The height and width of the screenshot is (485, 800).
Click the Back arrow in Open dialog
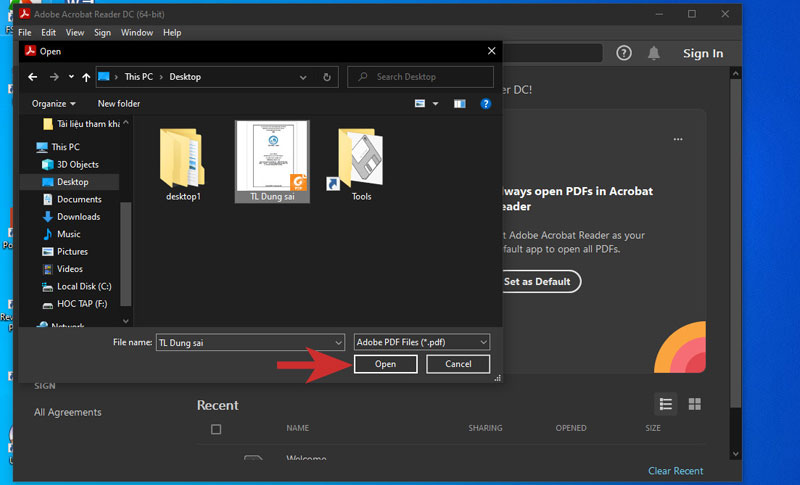[x=33, y=77]
